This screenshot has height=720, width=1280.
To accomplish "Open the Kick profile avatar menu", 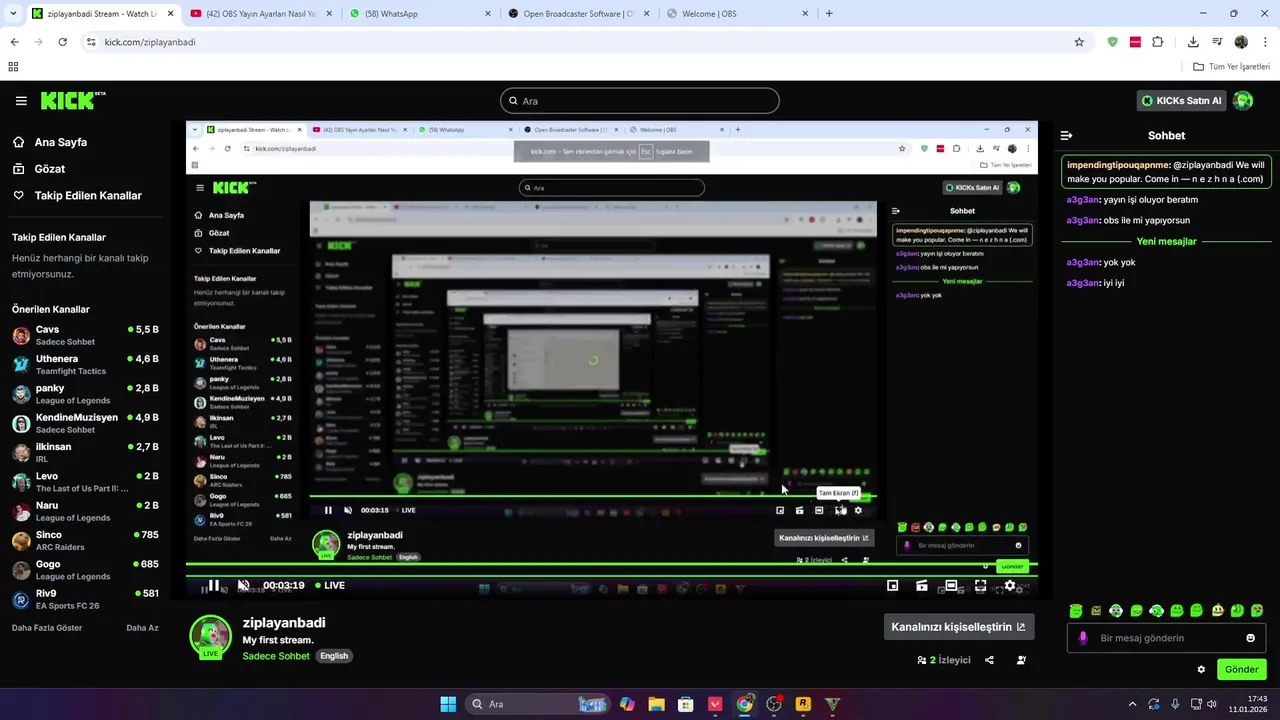I will [1243, 101].
